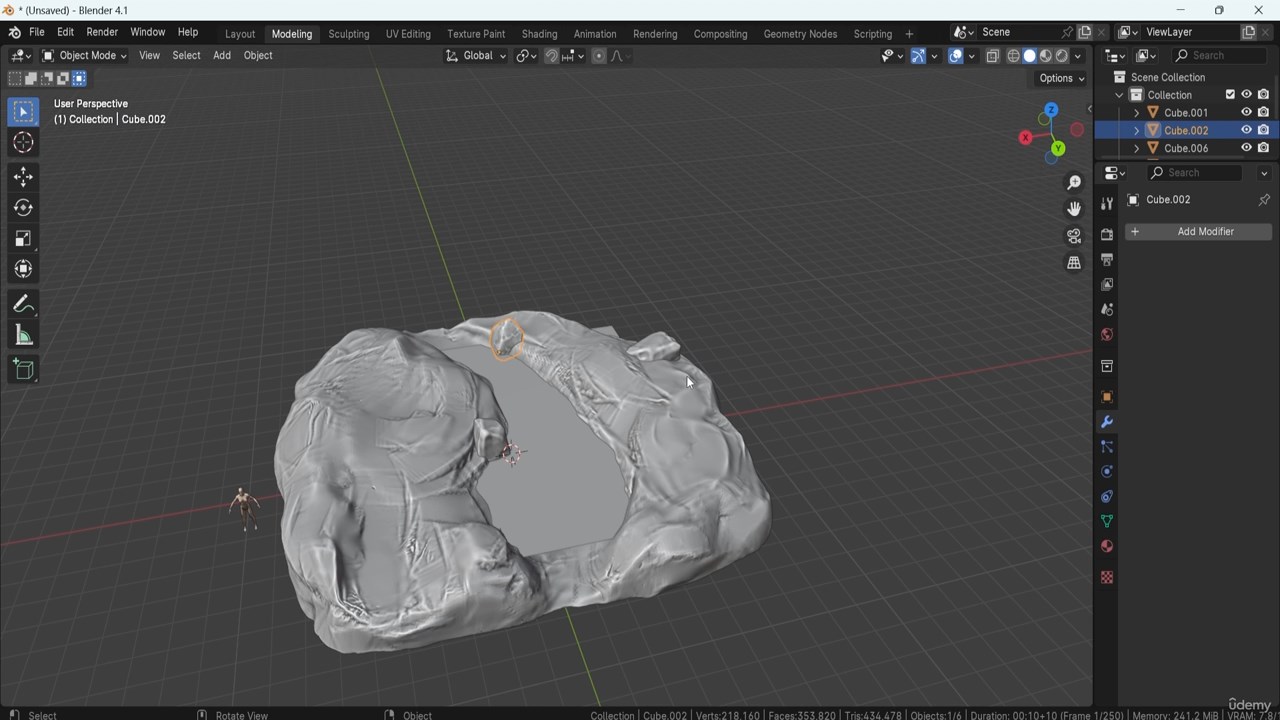1280x720 pixels.
Task: Select the Move tool
Action: [x=23, y=177]
